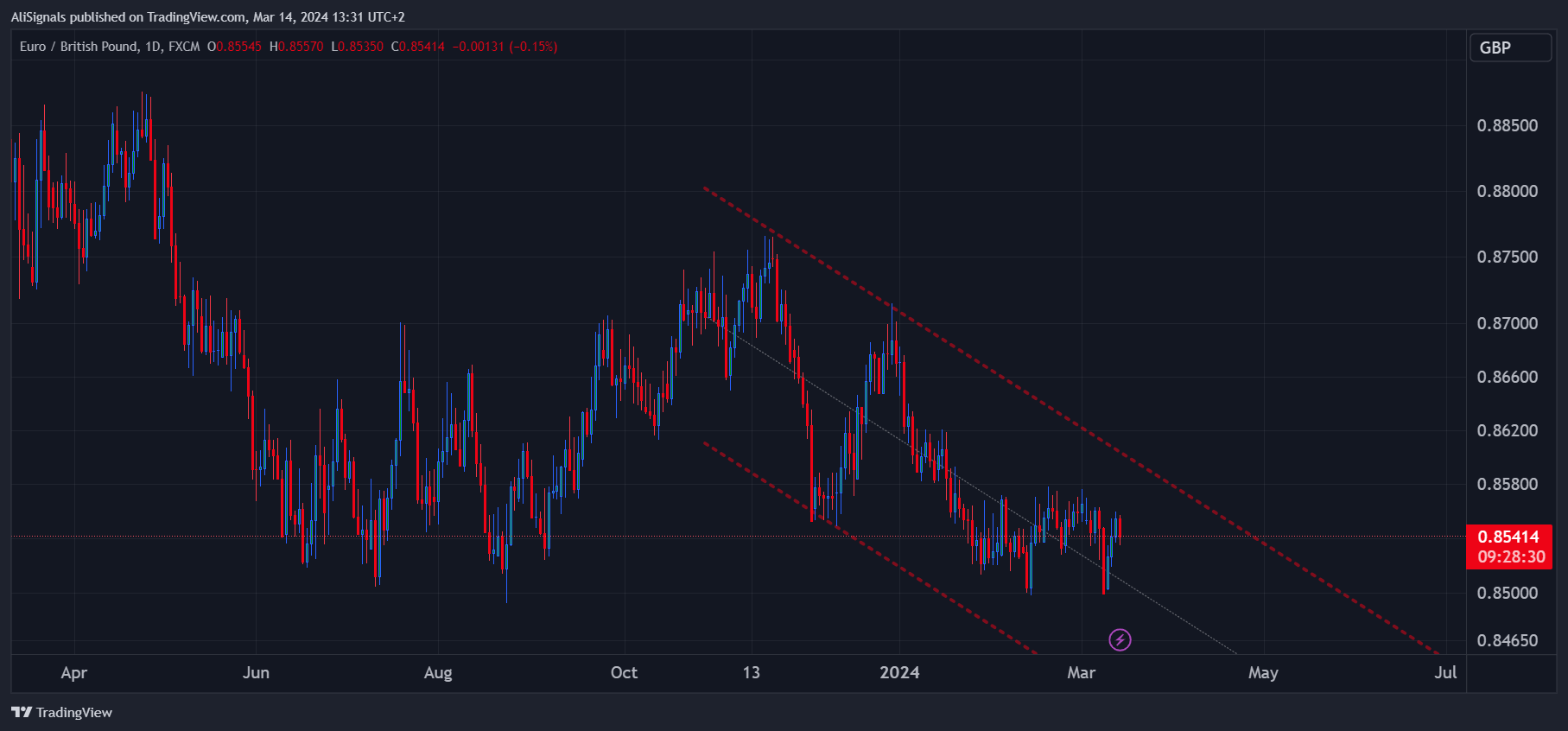
Task: Click the 0.88000 price axis label
Action: (1508, 191)
